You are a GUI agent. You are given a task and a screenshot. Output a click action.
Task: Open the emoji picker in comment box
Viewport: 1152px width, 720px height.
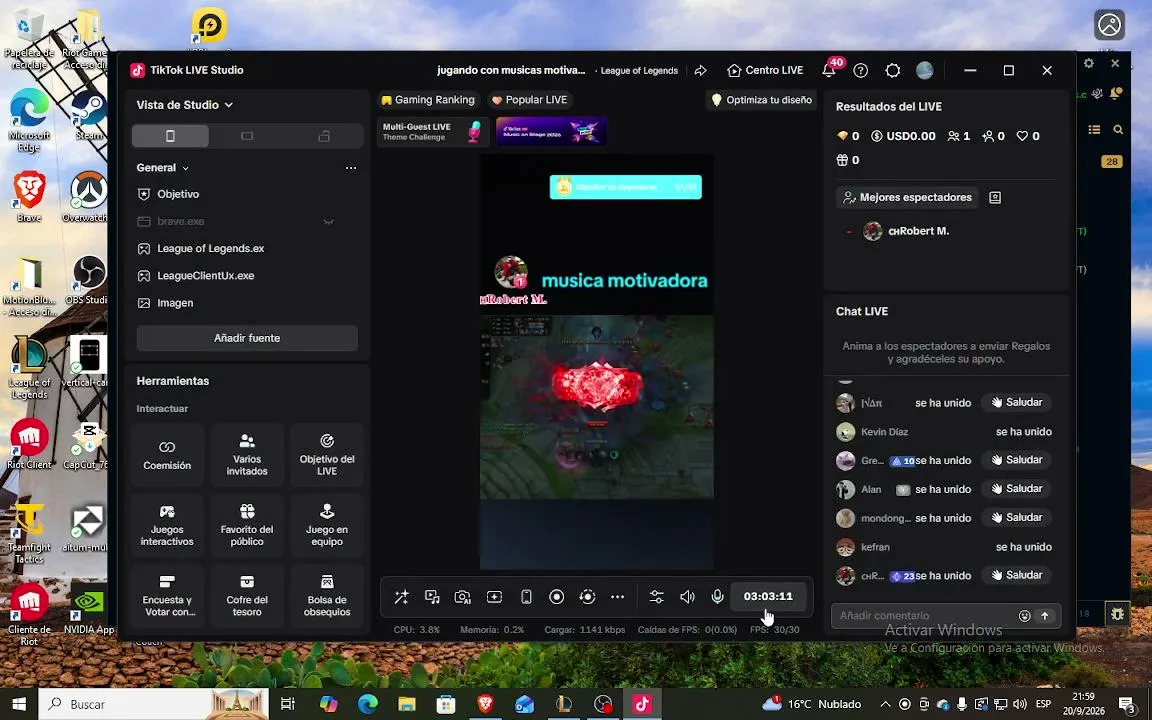point(1024,616)
